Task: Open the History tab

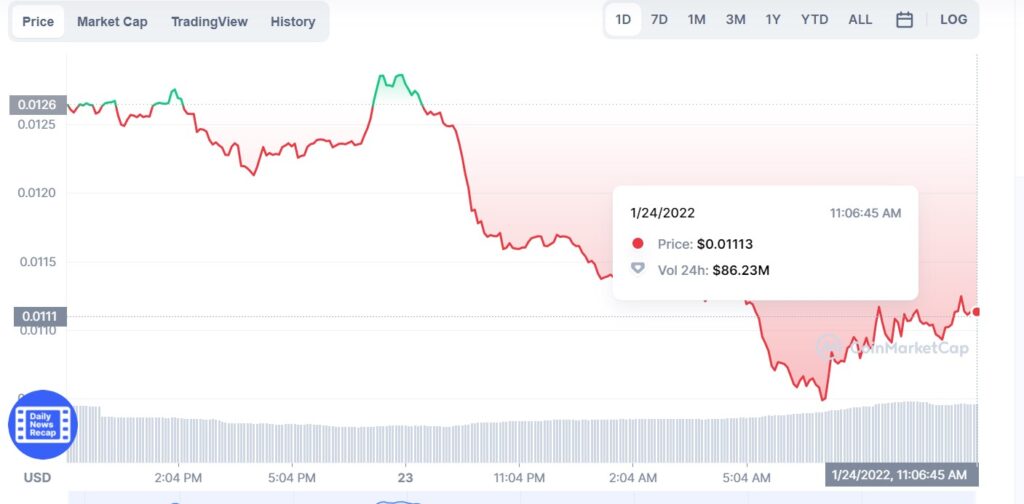Action: pos(293,22)
